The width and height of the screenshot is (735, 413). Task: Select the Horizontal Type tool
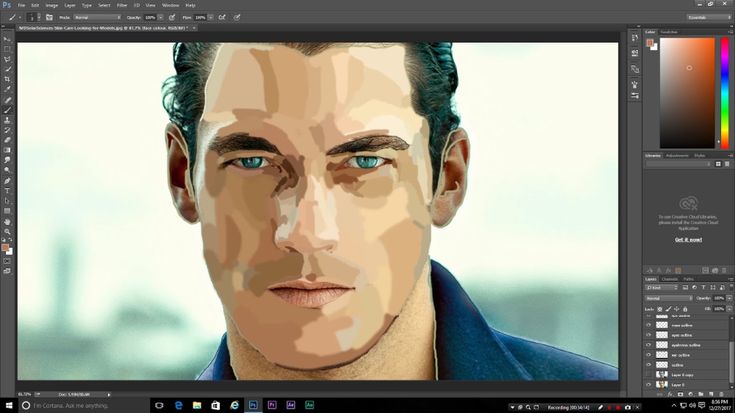tap(7, 191)
